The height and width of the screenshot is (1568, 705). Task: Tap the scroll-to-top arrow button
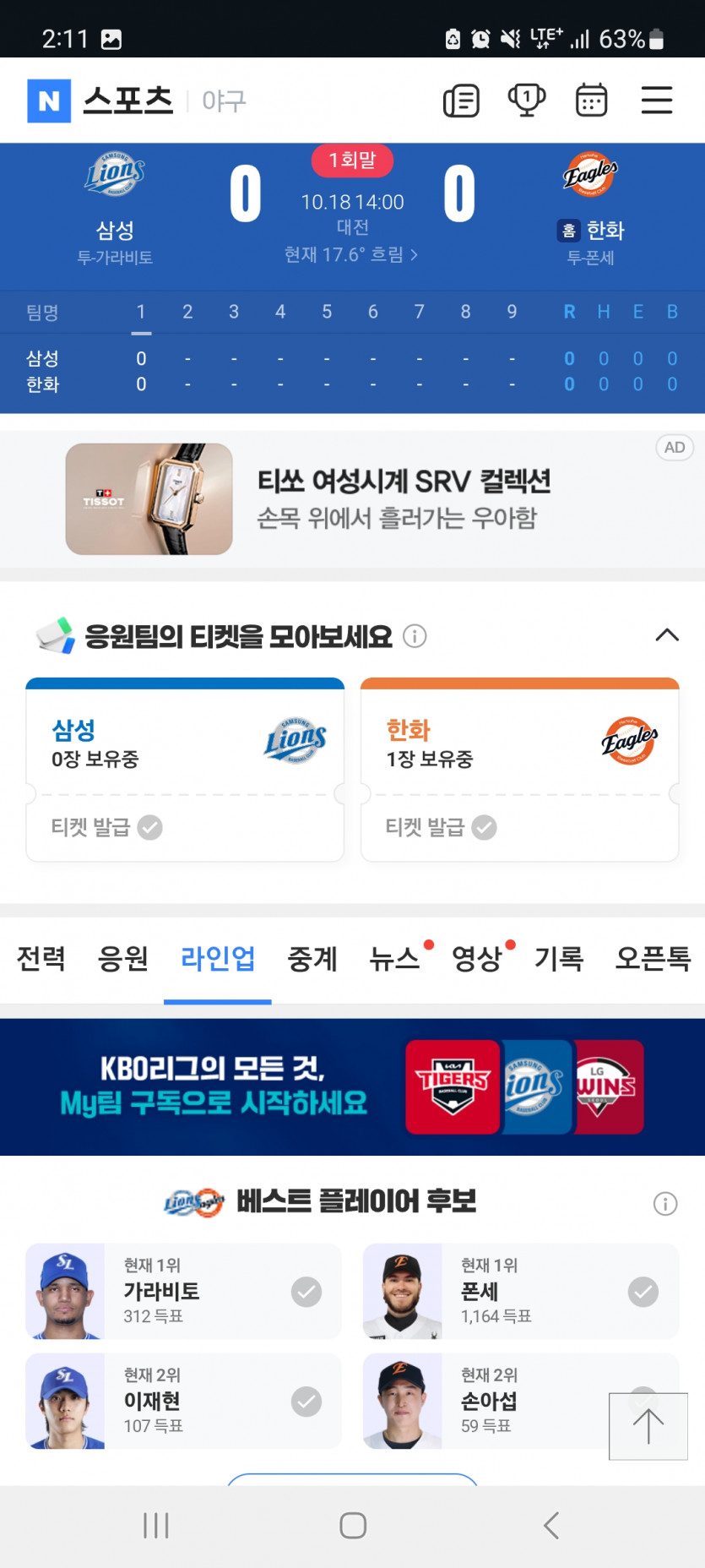(648, 1426)
